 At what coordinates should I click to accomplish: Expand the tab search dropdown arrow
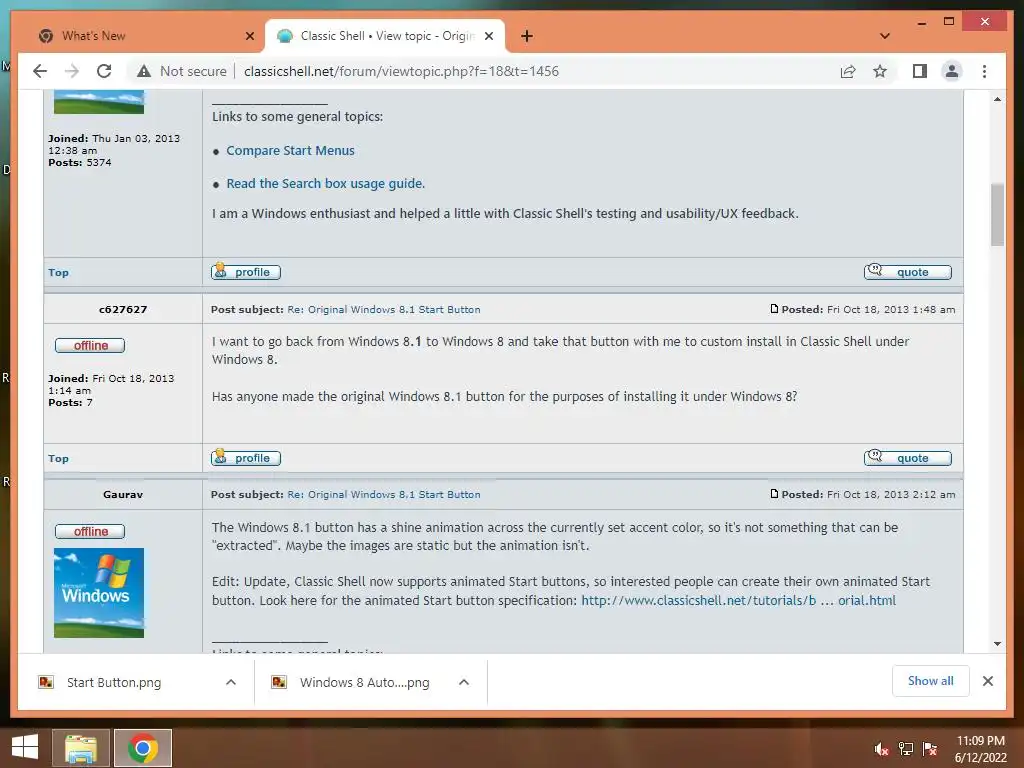tap(885, 36)
